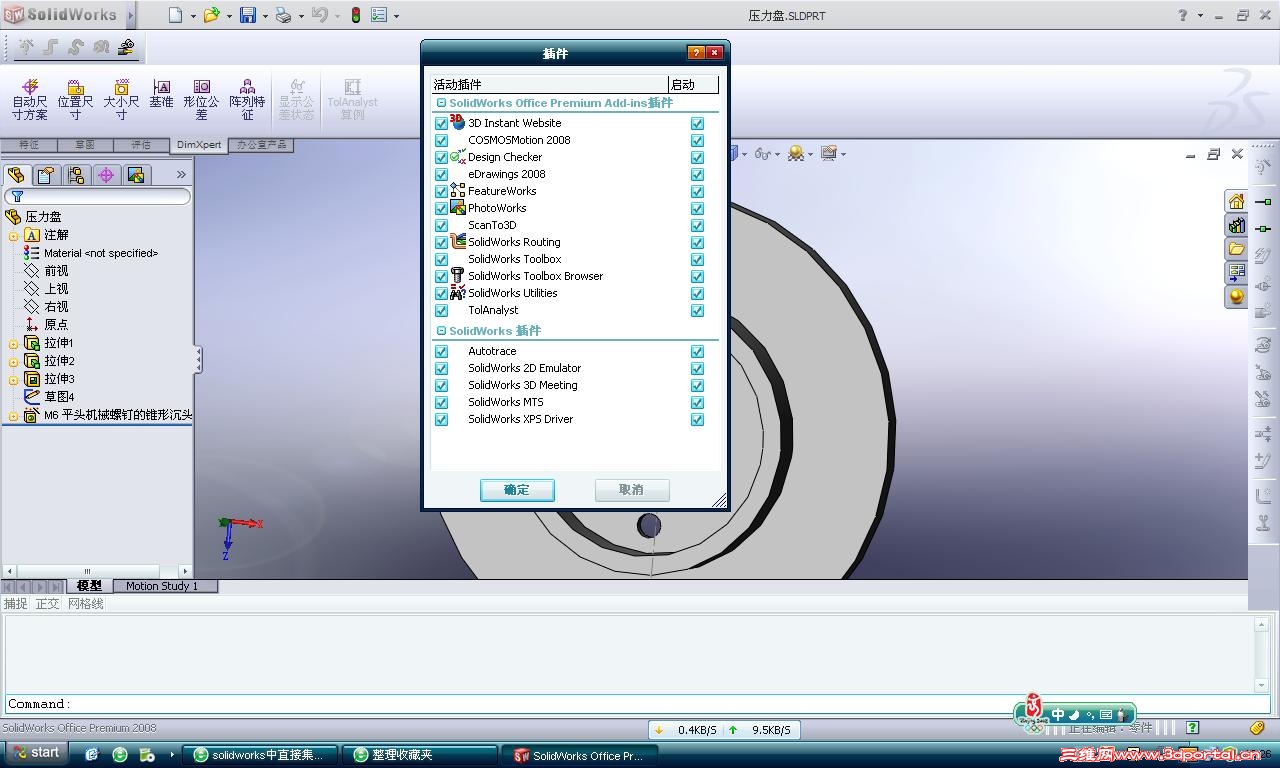Viewport: 1280px width, 768px height.
Task: Uncheck the FeatureWorks add-in
Action: (441, 191)
